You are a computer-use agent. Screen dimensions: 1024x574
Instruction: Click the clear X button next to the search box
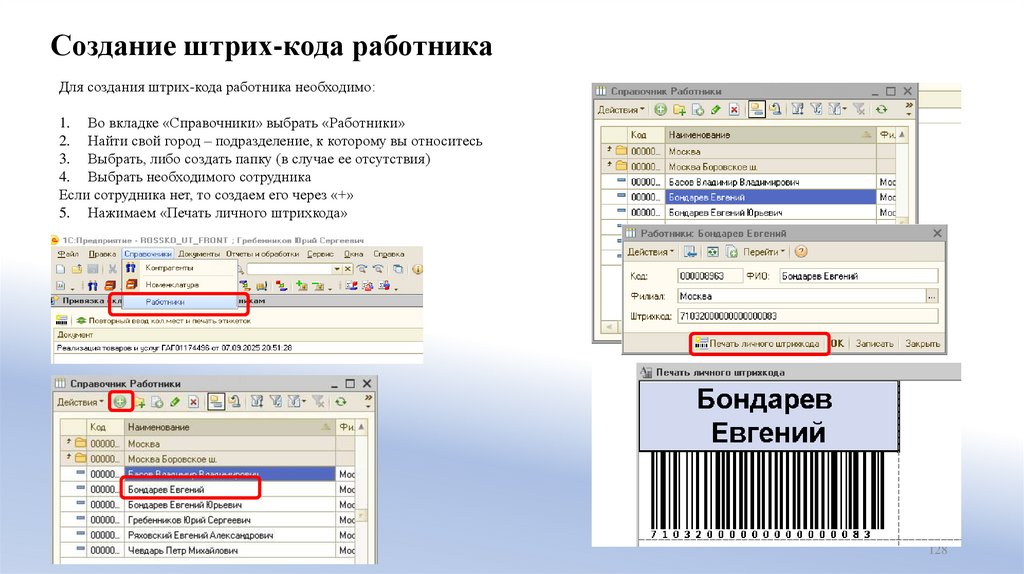coord(347,269)
